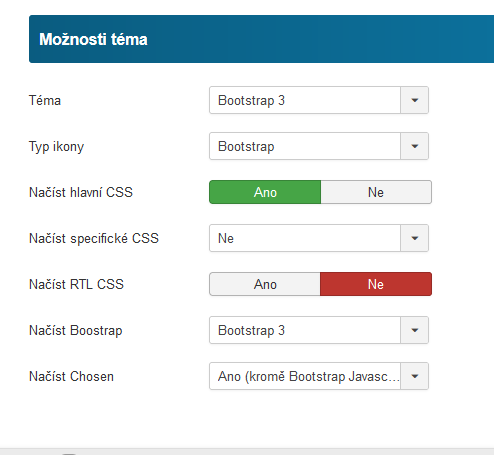Click arrow of Načíst specifické CSS select
494x455 pixels.
414,238
